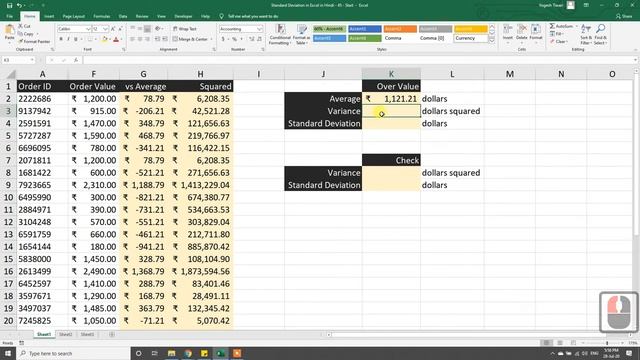Apply the yellow Fill Color bucket

104,39
